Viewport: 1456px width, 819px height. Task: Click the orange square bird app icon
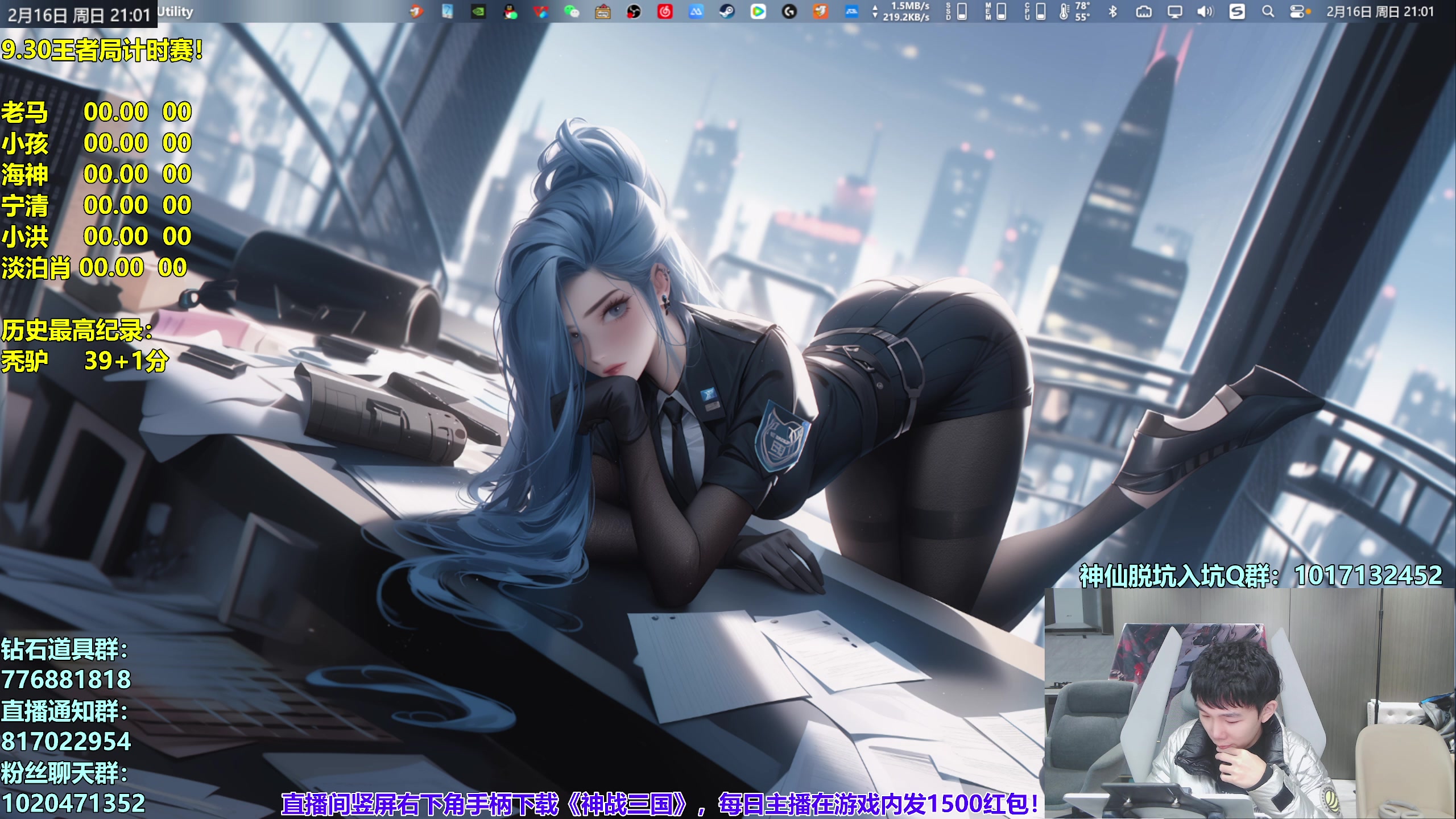820,11
